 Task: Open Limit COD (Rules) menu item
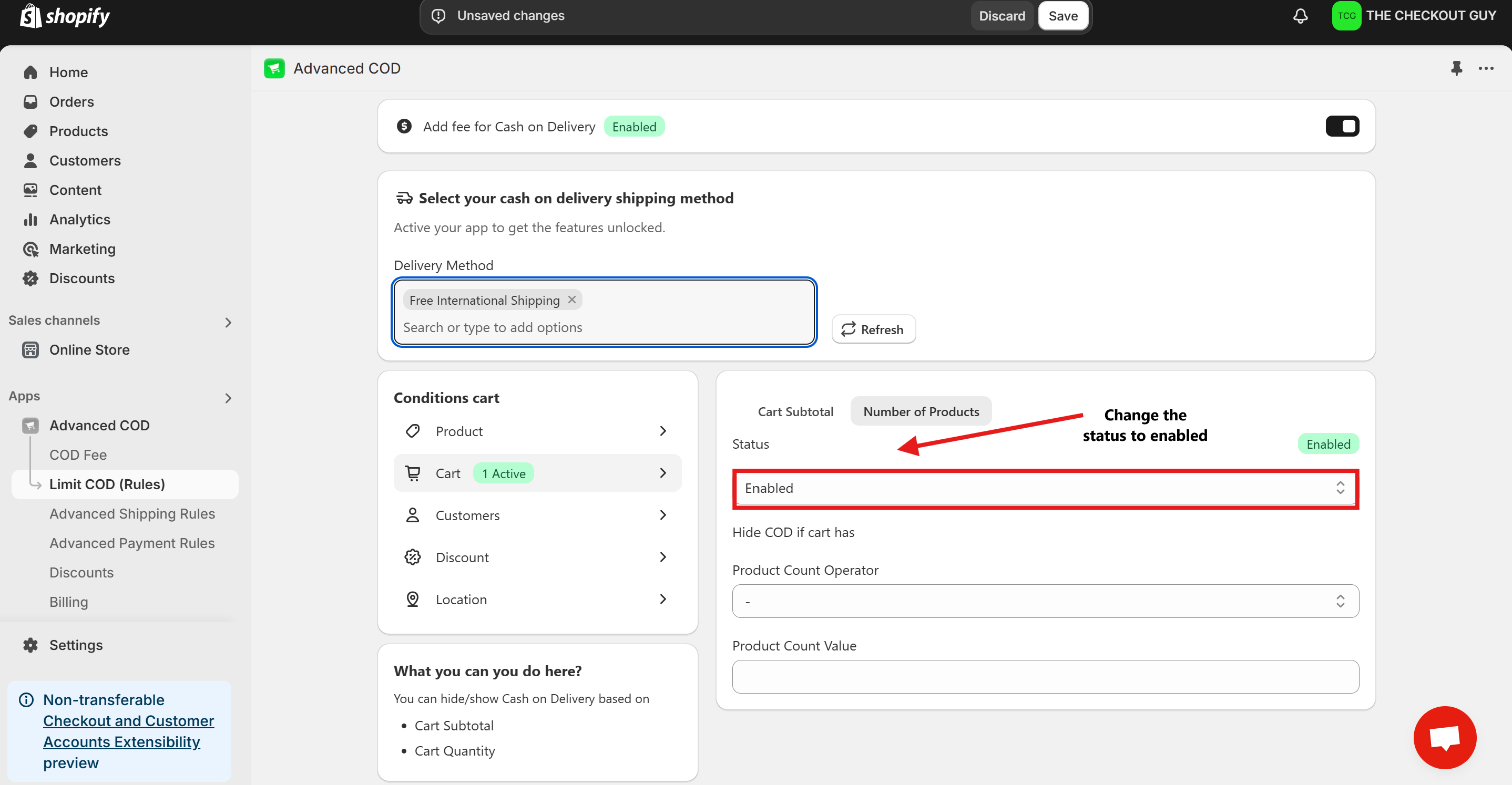pos(125,484)
